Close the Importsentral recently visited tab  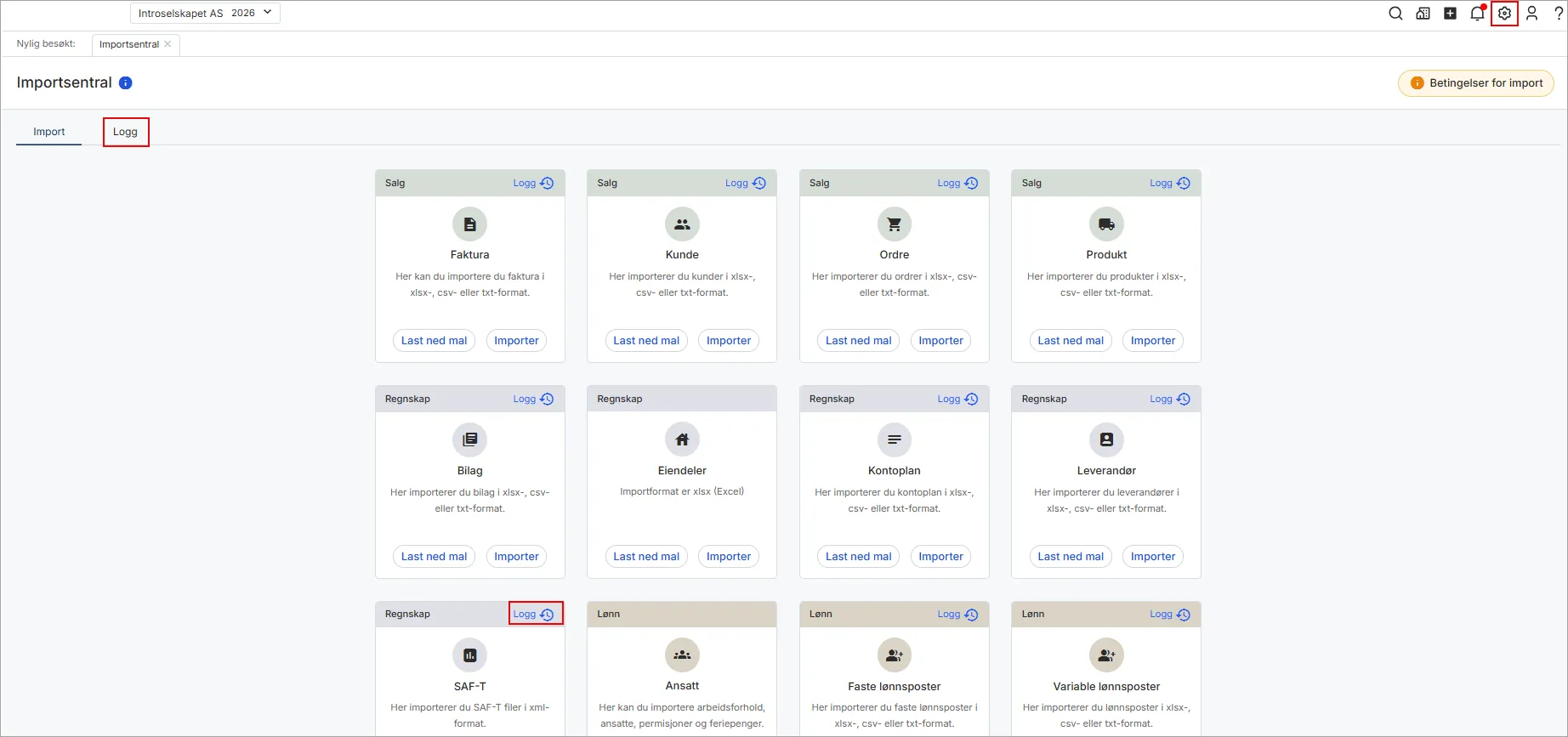pos(168,44)
